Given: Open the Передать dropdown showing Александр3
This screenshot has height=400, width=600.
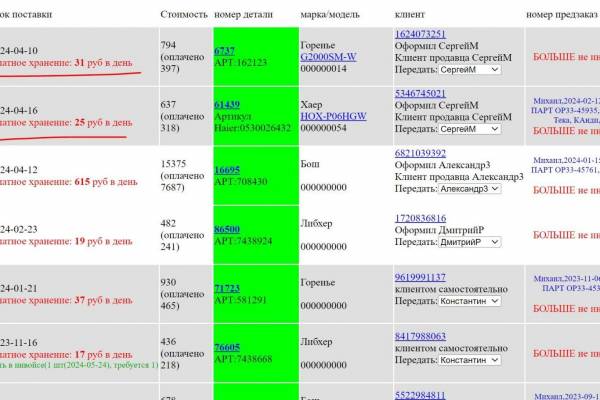Looking at the screenshot, I should click(x=469, y=189).
